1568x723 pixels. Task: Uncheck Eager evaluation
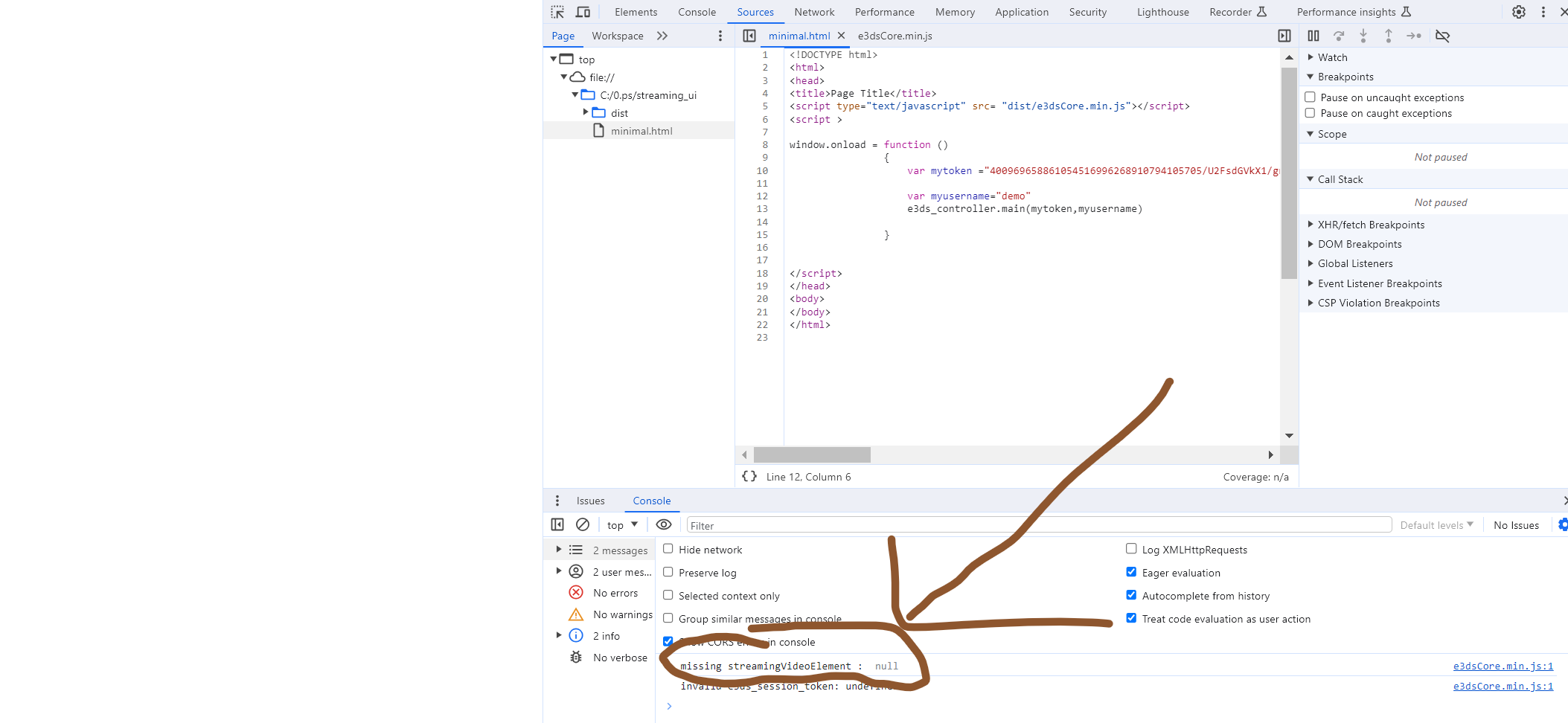(x=1131, y=572)
